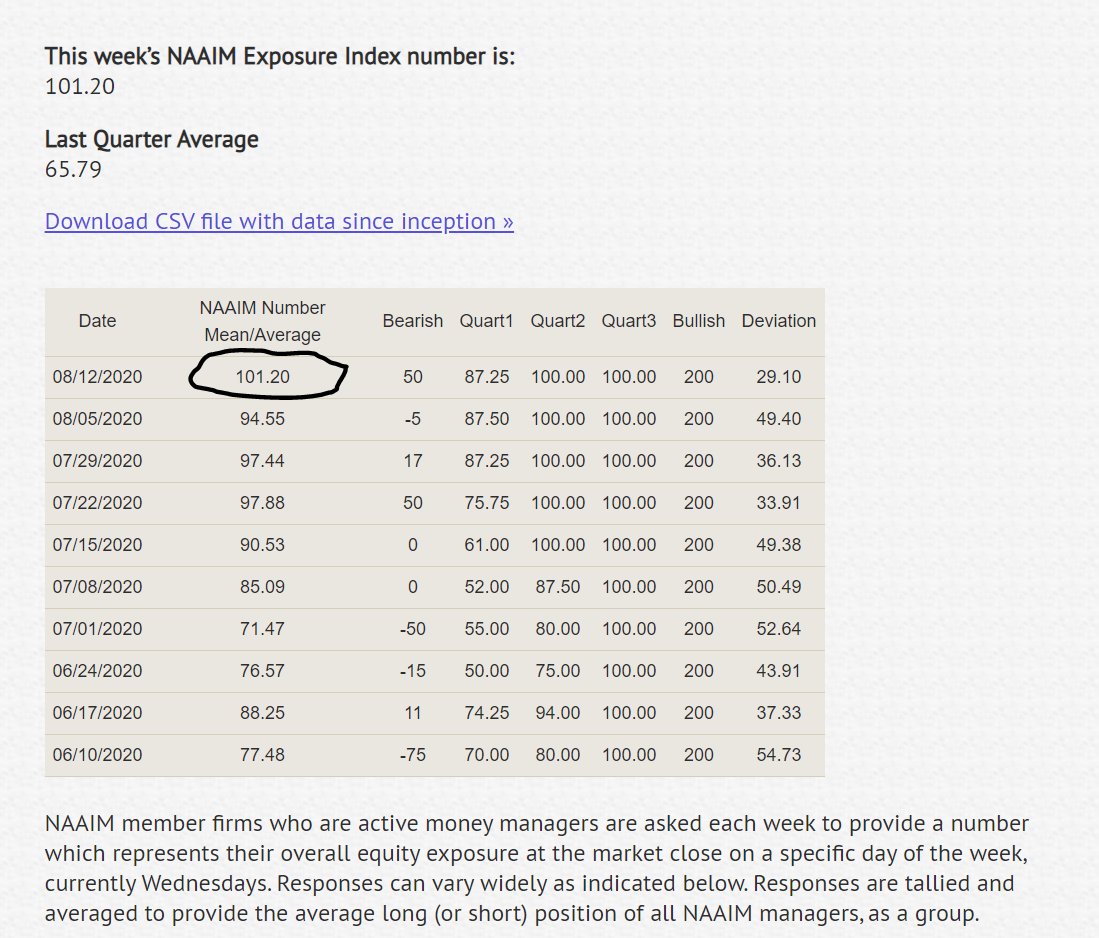Select the 97.88 mean value
The image size is (1099, 938).
click(262, 503)
